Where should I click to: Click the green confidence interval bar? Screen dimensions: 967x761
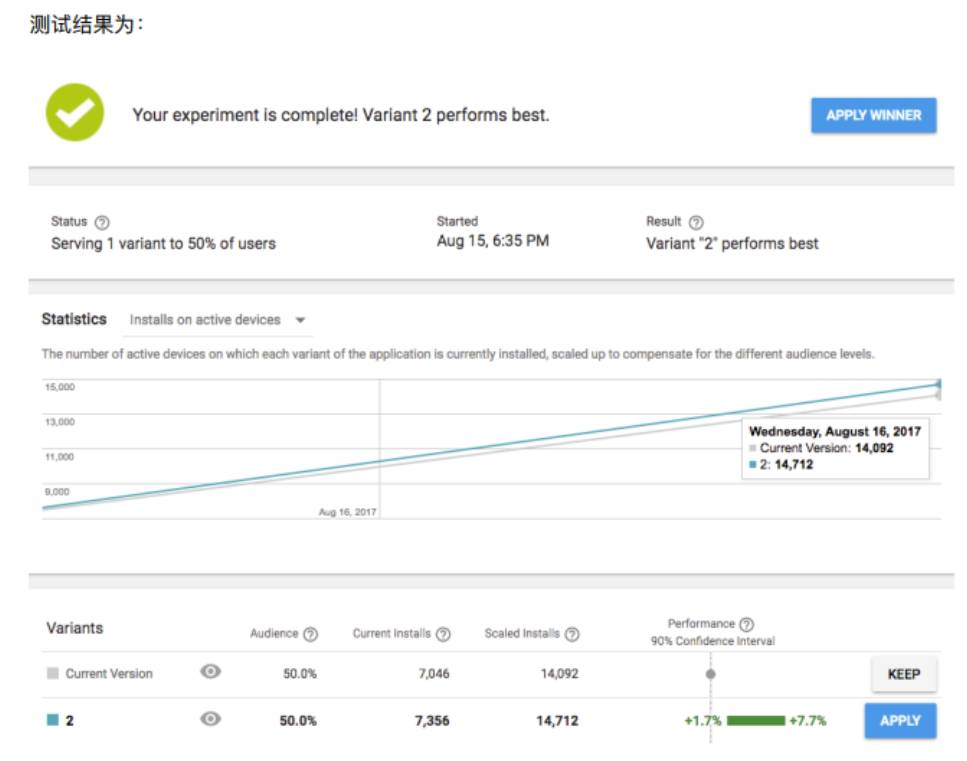pyautogui.click(x=755, y=720)
